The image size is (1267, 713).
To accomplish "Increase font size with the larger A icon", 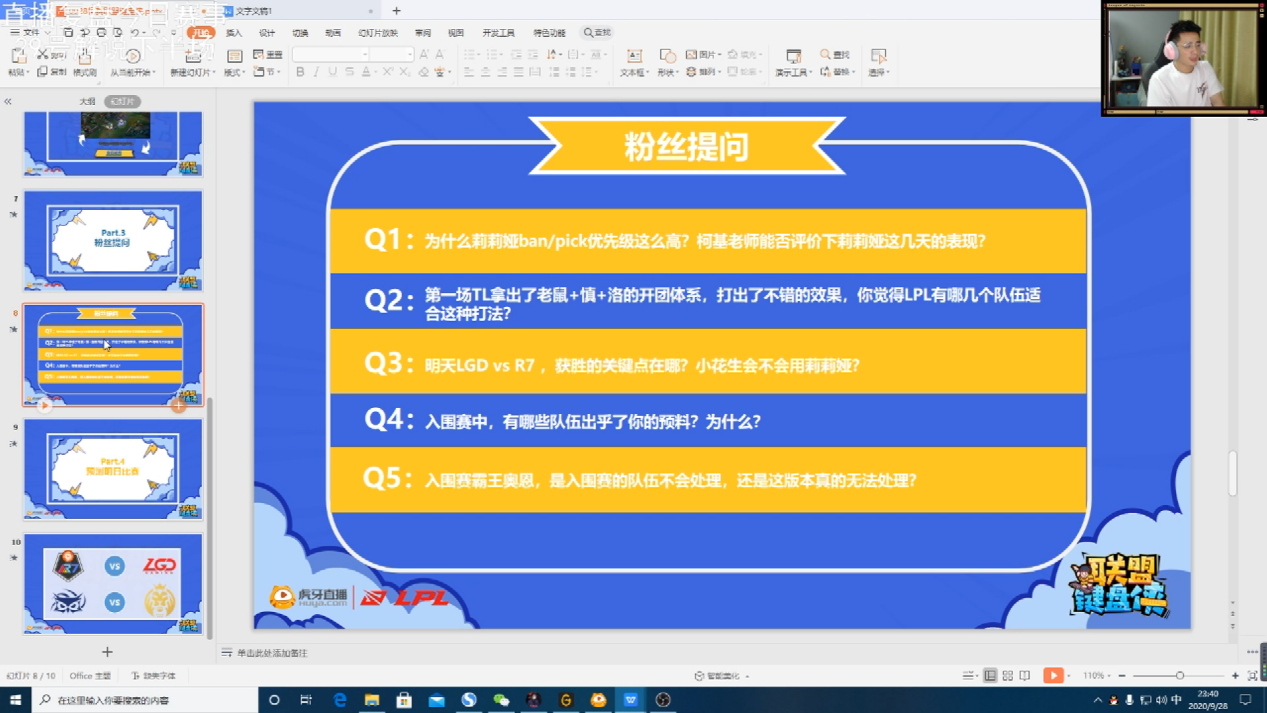I will (x=424, y=54).
